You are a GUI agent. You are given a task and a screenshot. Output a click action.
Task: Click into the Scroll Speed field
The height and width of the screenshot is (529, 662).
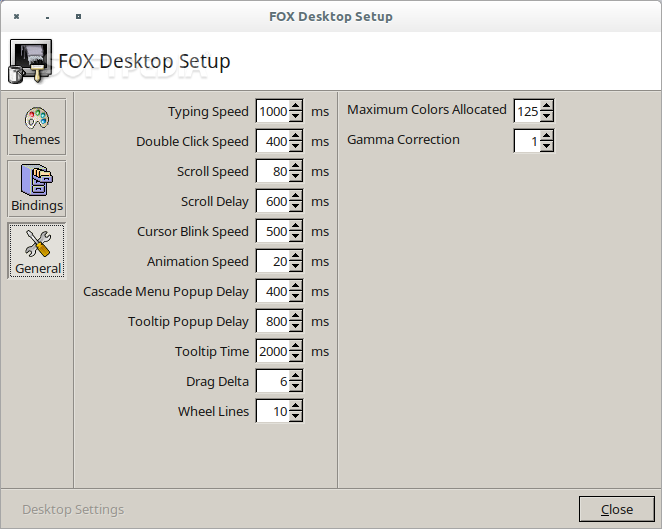(x=273, y=171)
